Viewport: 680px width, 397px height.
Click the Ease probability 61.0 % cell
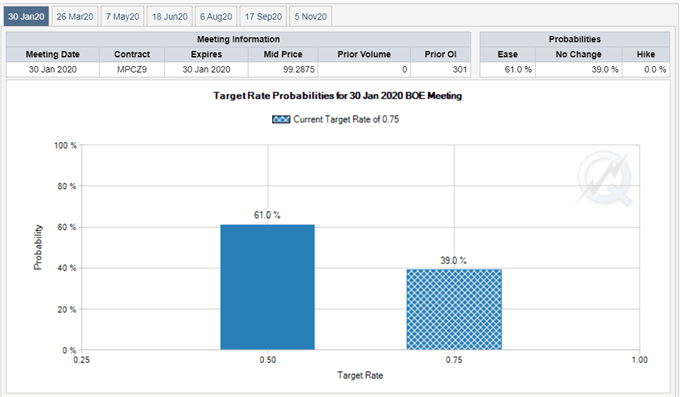(507, 69)
